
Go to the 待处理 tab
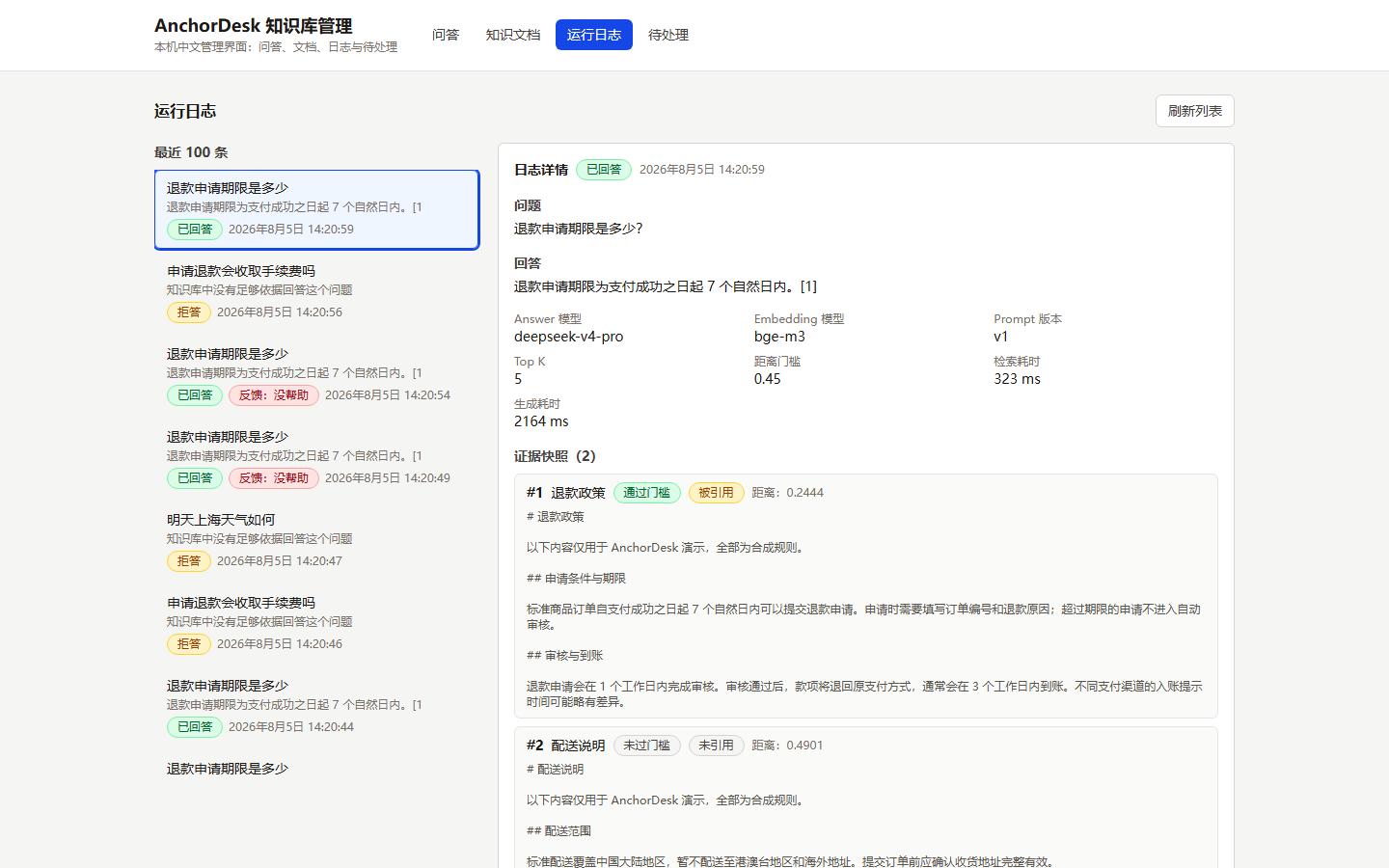click(667, 35)
